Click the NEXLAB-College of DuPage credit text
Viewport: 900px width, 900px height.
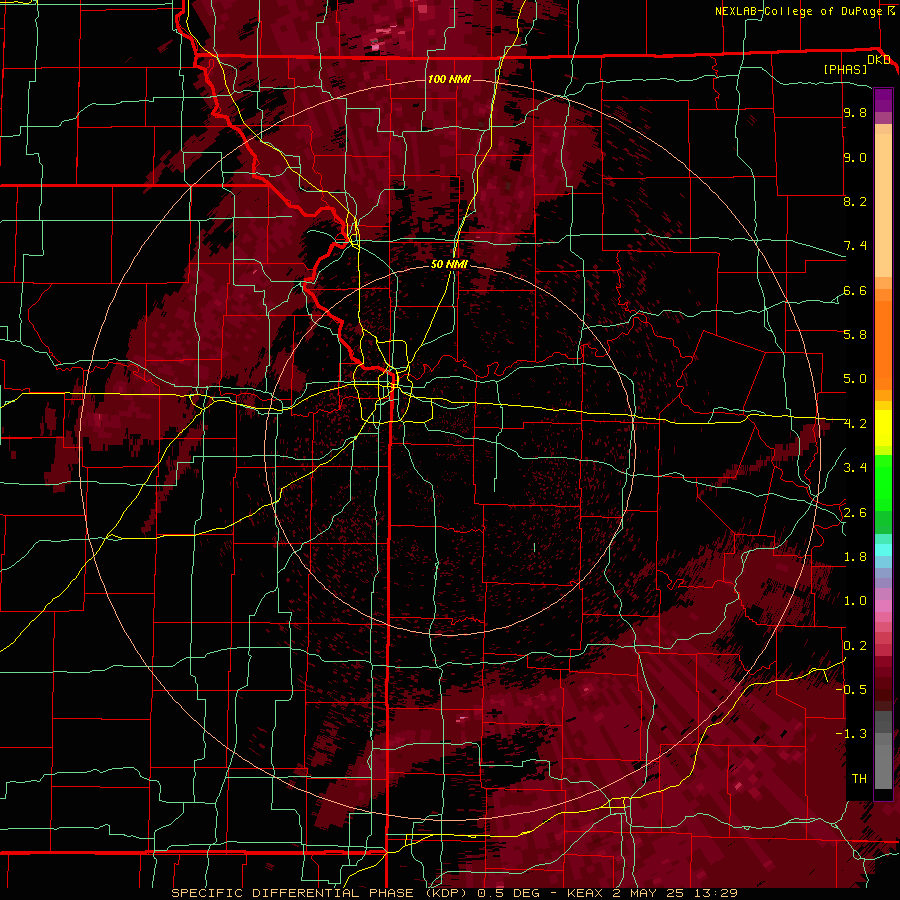click(798, 11)
